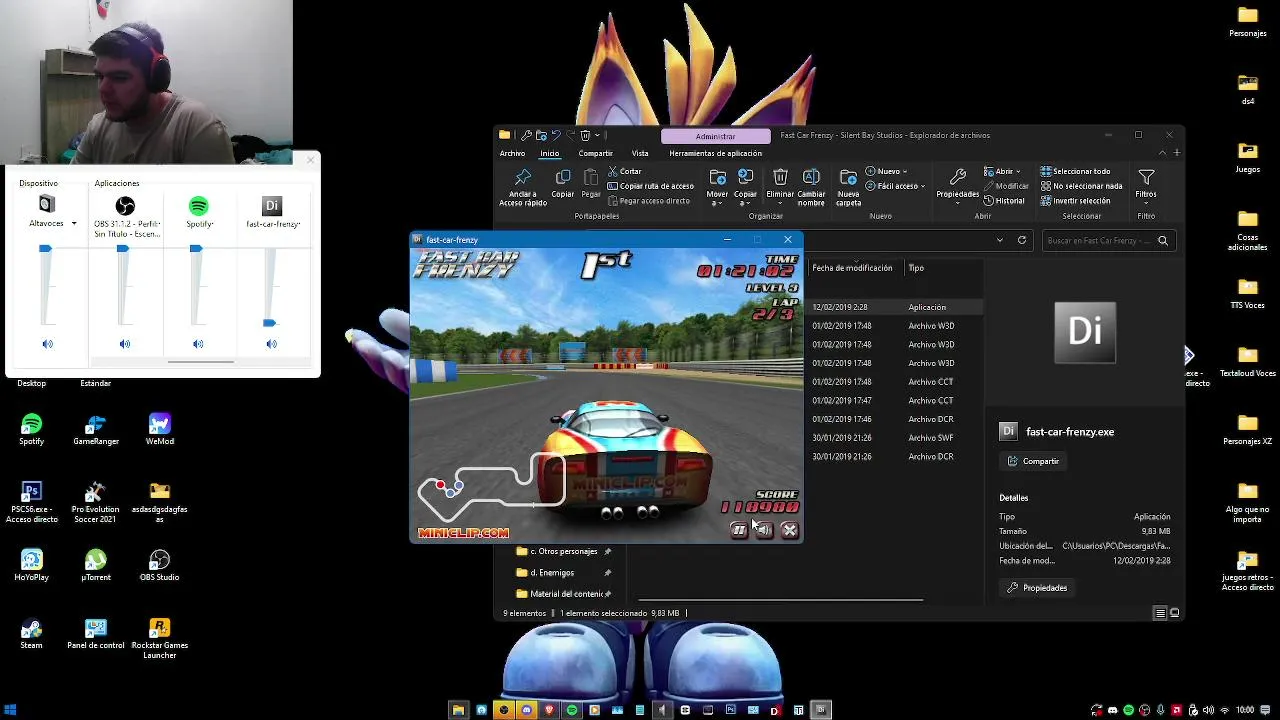The height and width of the screenshot is (720, 1280).
Task: Expand the Nuevo elemento dropdown
Action: tap(887, 171)
